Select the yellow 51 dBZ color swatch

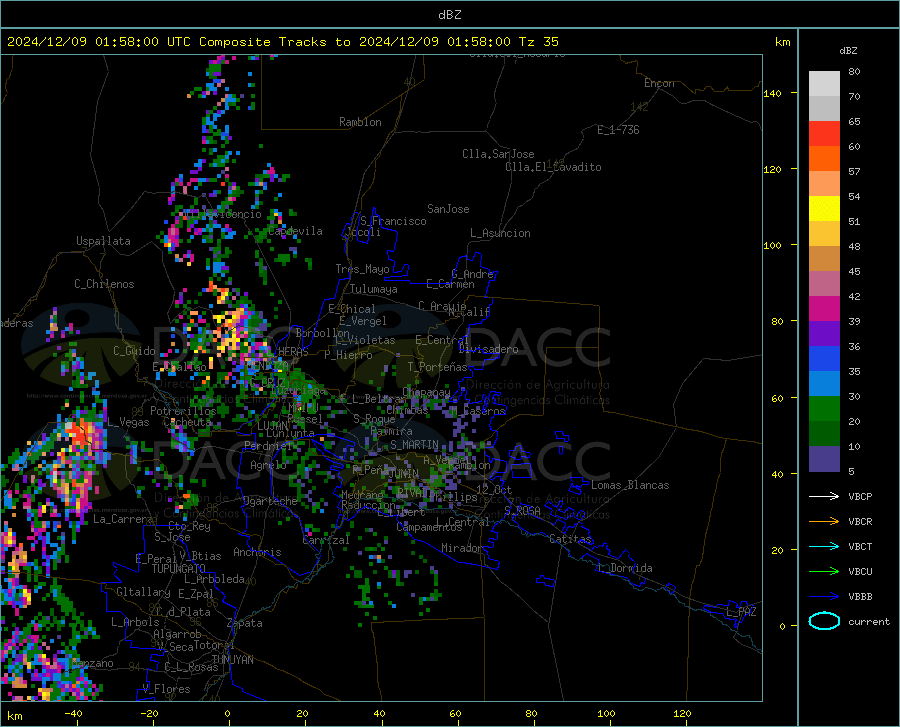pos(824,209)
